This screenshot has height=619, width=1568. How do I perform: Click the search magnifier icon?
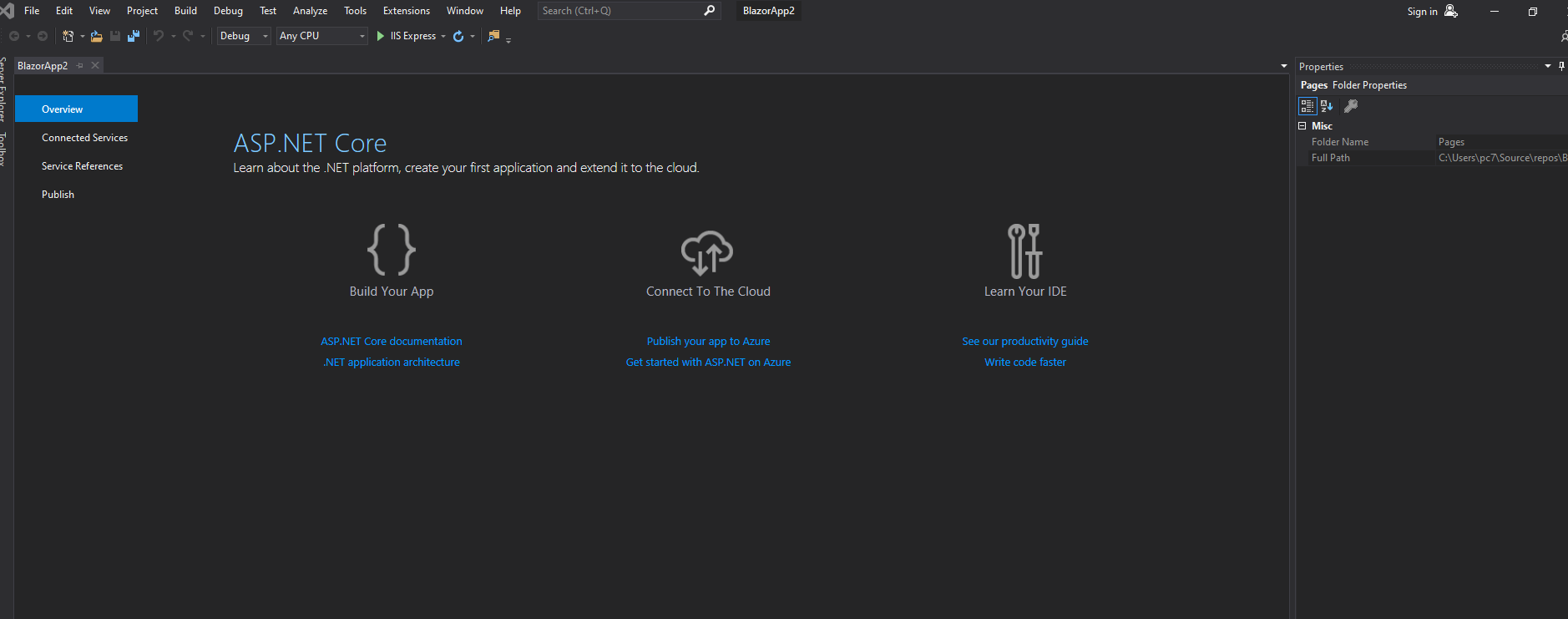click(x=710, y=11)
